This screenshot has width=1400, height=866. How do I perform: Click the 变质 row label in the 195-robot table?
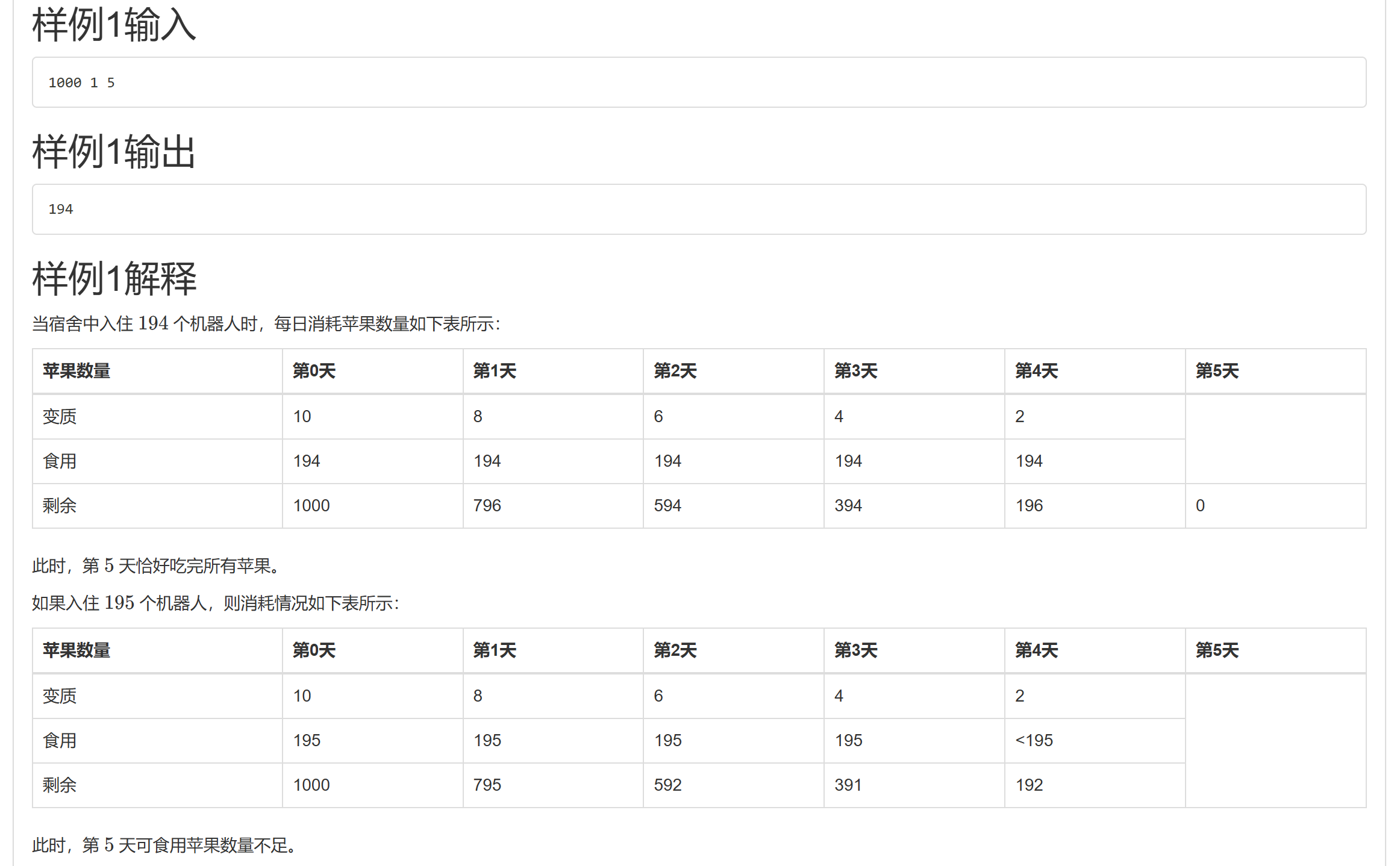(x=60, y=696)
